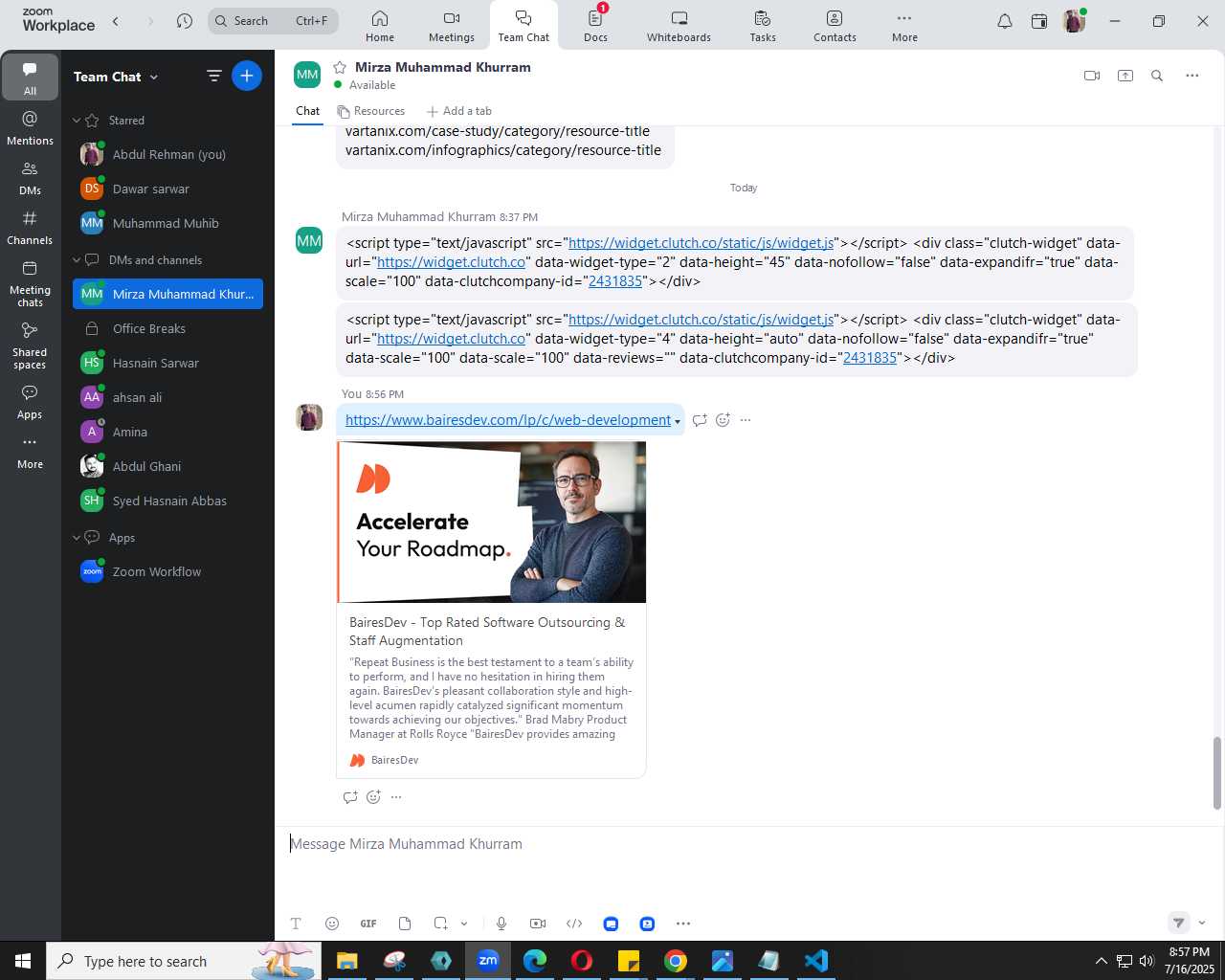Screen dimensions: 1225x980
Task: Open chat with Amina
Action: (x=167, y=432)
